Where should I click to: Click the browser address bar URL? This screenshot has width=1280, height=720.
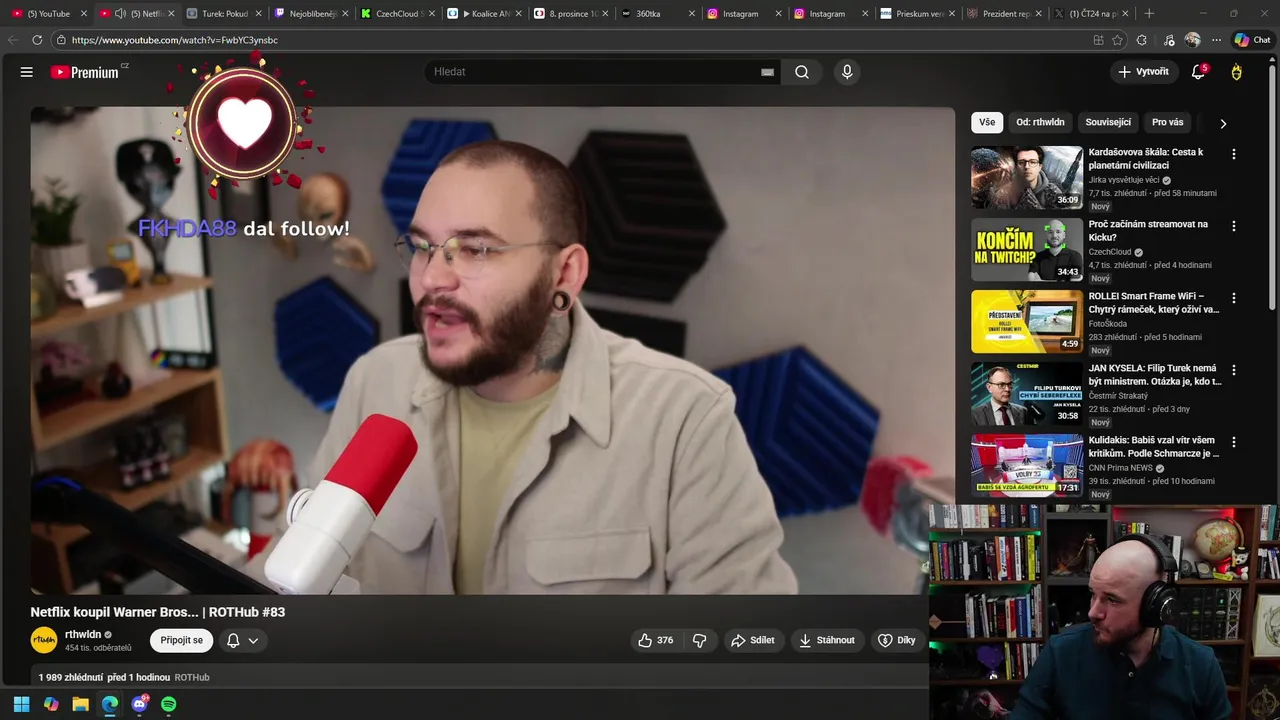pos(174,40)
